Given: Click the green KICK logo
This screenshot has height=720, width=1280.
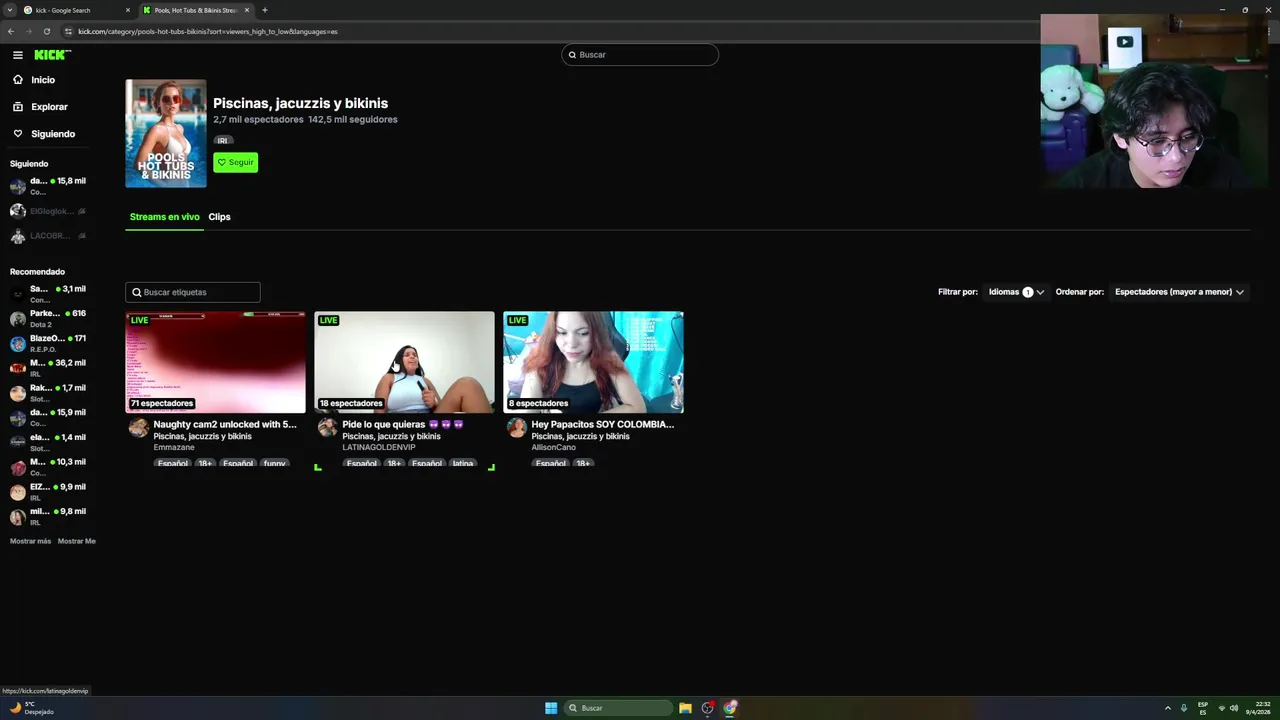Looking at the screenshot, I should (x=52, y=55).
